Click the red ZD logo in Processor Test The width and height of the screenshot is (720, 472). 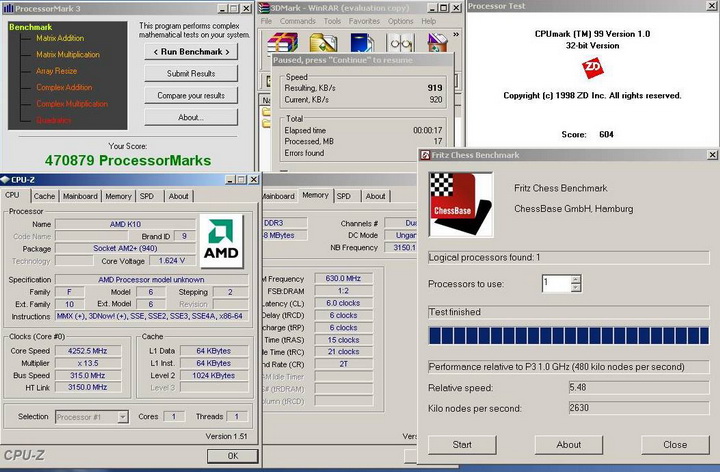click(x=592, y=68)
